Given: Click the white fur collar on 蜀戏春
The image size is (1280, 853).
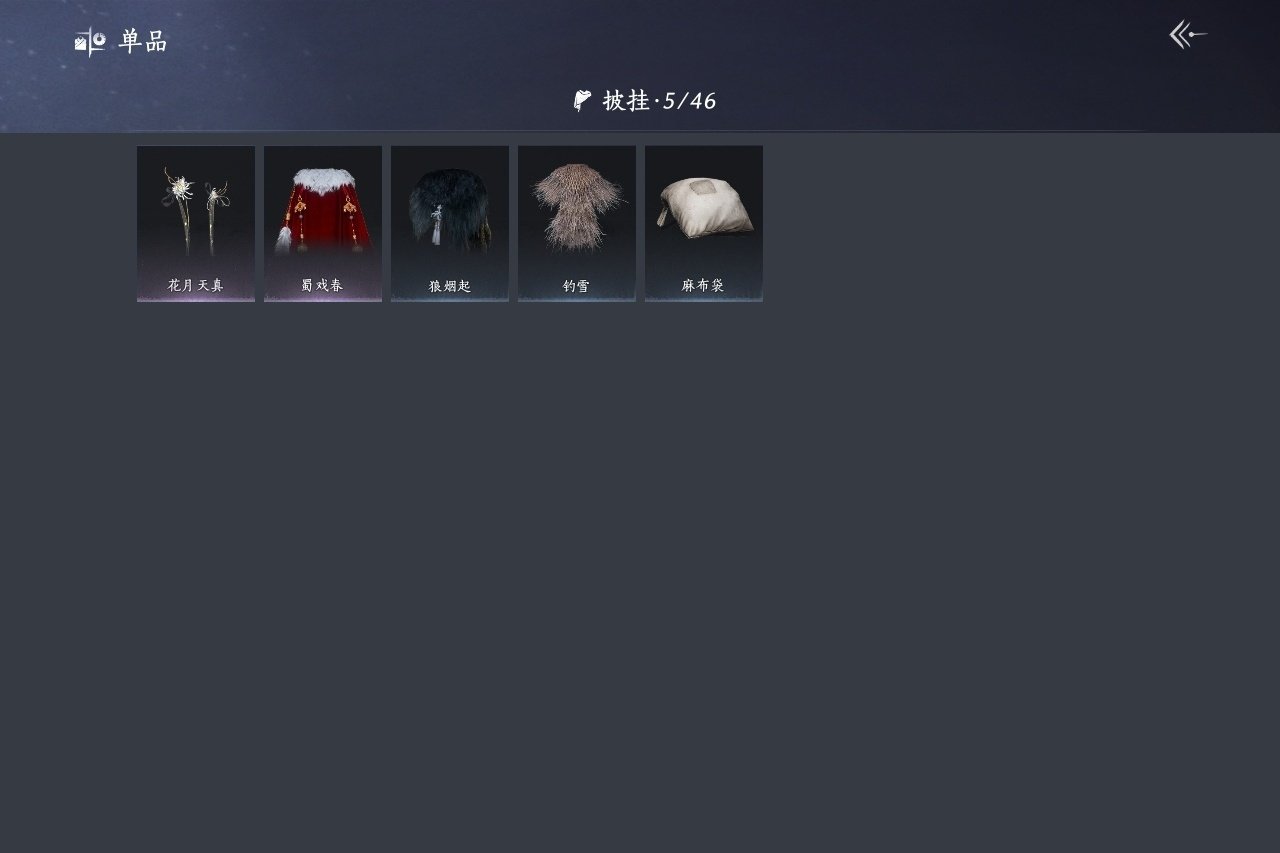Looking at the screenshot, I should [x=323, y=179].
